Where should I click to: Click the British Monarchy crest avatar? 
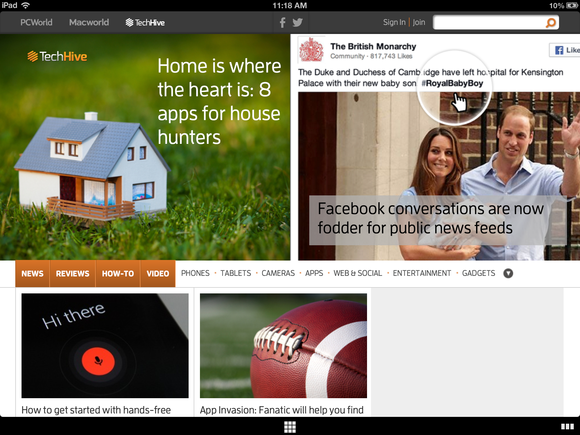(x=311, y=49)
